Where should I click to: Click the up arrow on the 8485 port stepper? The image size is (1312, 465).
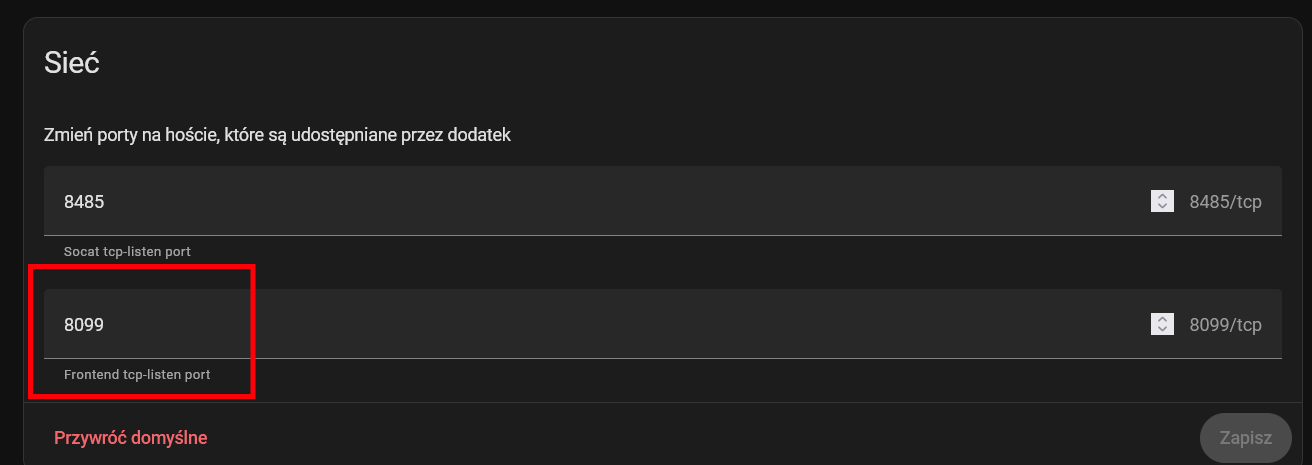pos(1162,196)
